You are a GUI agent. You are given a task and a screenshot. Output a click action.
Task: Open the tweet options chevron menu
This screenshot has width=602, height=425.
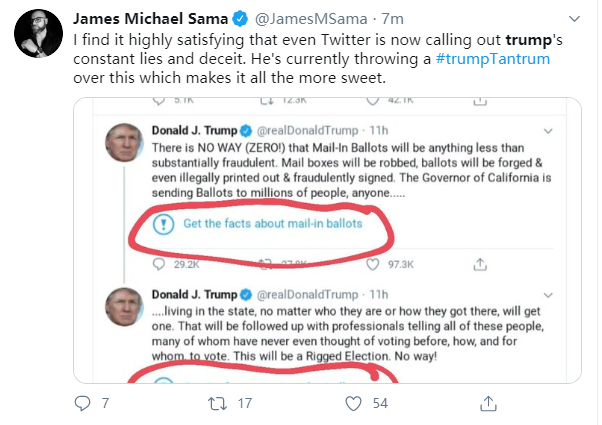[574, 19]
